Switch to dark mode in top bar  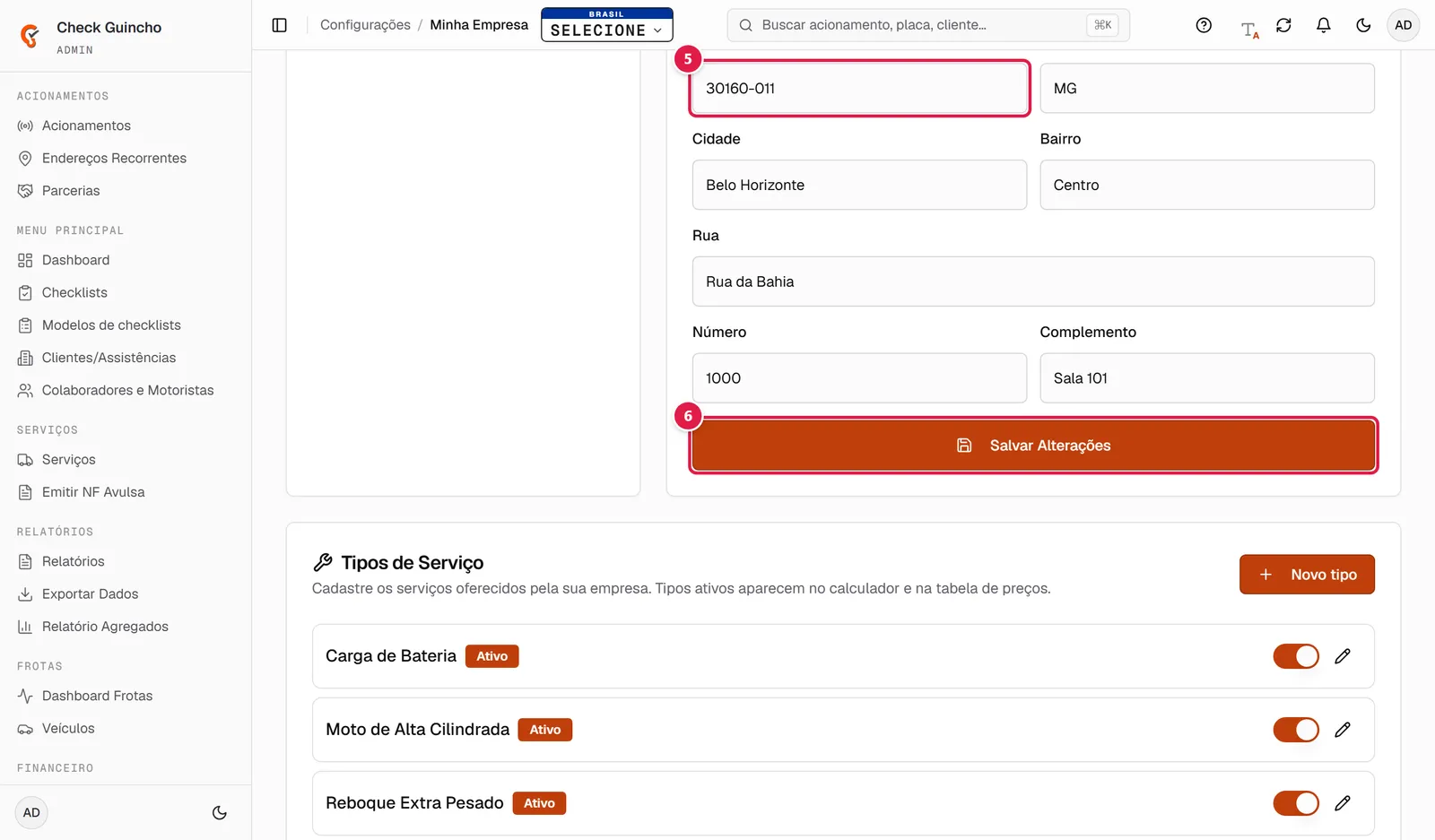(1363, 25)
